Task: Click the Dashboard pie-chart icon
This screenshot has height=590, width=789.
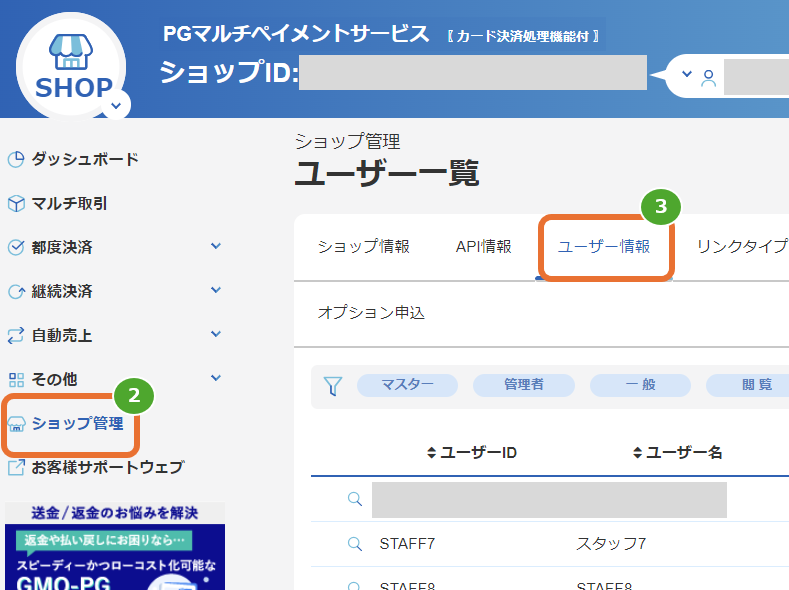Action: (x=16, y=159)
